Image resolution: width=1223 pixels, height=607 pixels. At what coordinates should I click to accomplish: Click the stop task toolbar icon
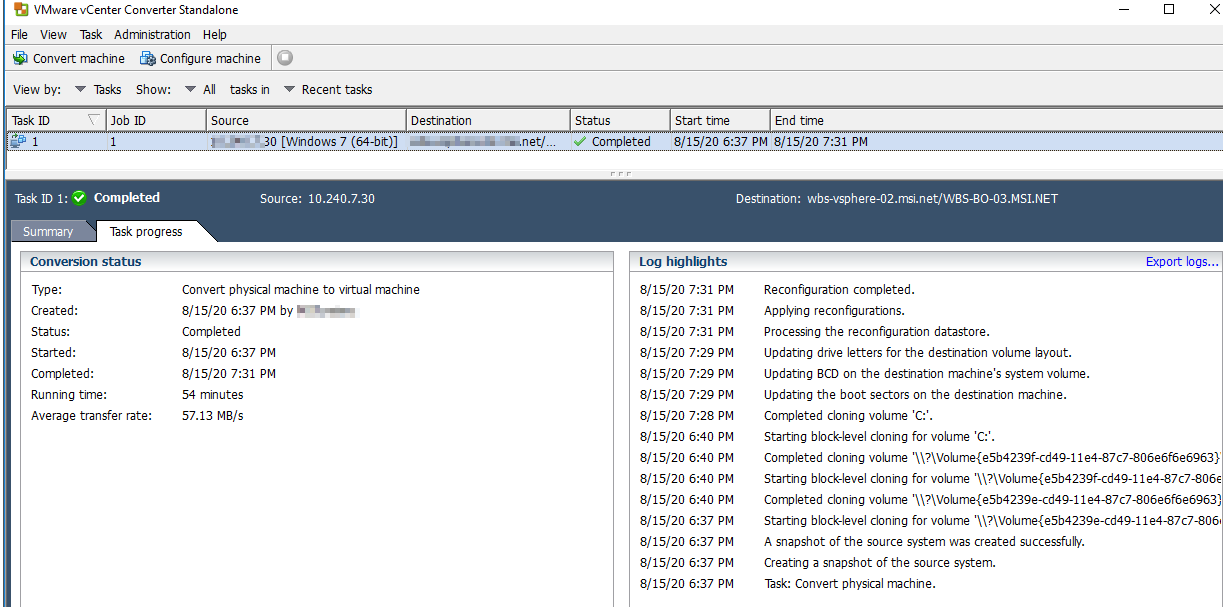285,58
